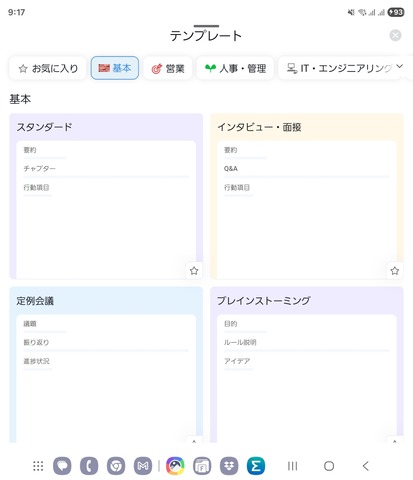Tap the recent apps navigation button
Screen dimensions: 413x480
292,466
